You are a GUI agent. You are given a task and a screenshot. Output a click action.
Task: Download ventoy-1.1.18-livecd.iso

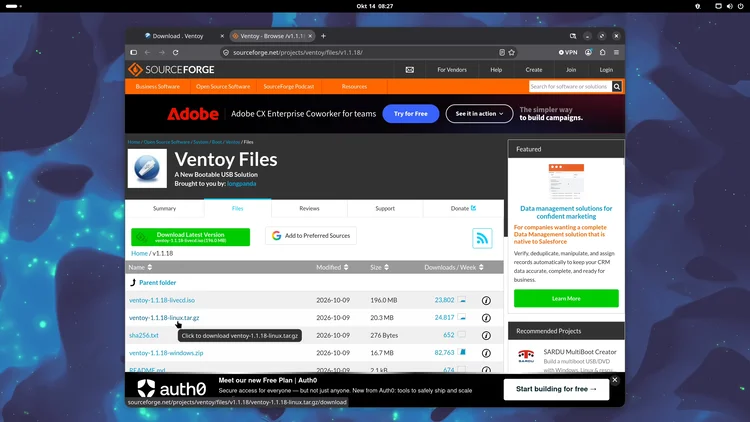[x=162, y=300]
